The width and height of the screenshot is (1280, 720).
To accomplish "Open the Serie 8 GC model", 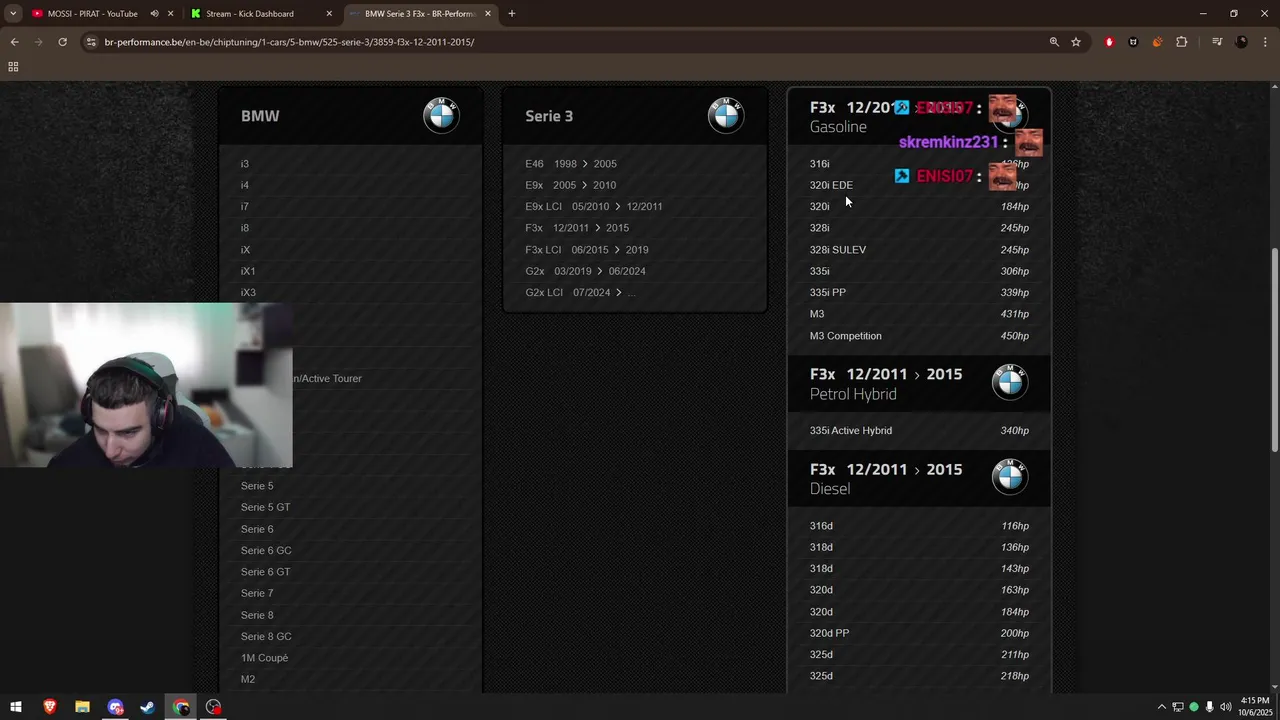I will (x=266, y=636).
